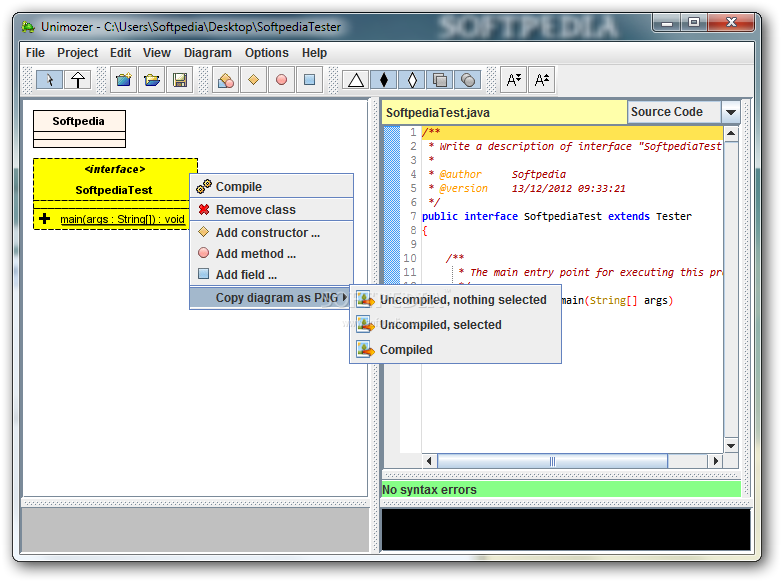Toggle the hollow diamond aggregation display button

412,80
